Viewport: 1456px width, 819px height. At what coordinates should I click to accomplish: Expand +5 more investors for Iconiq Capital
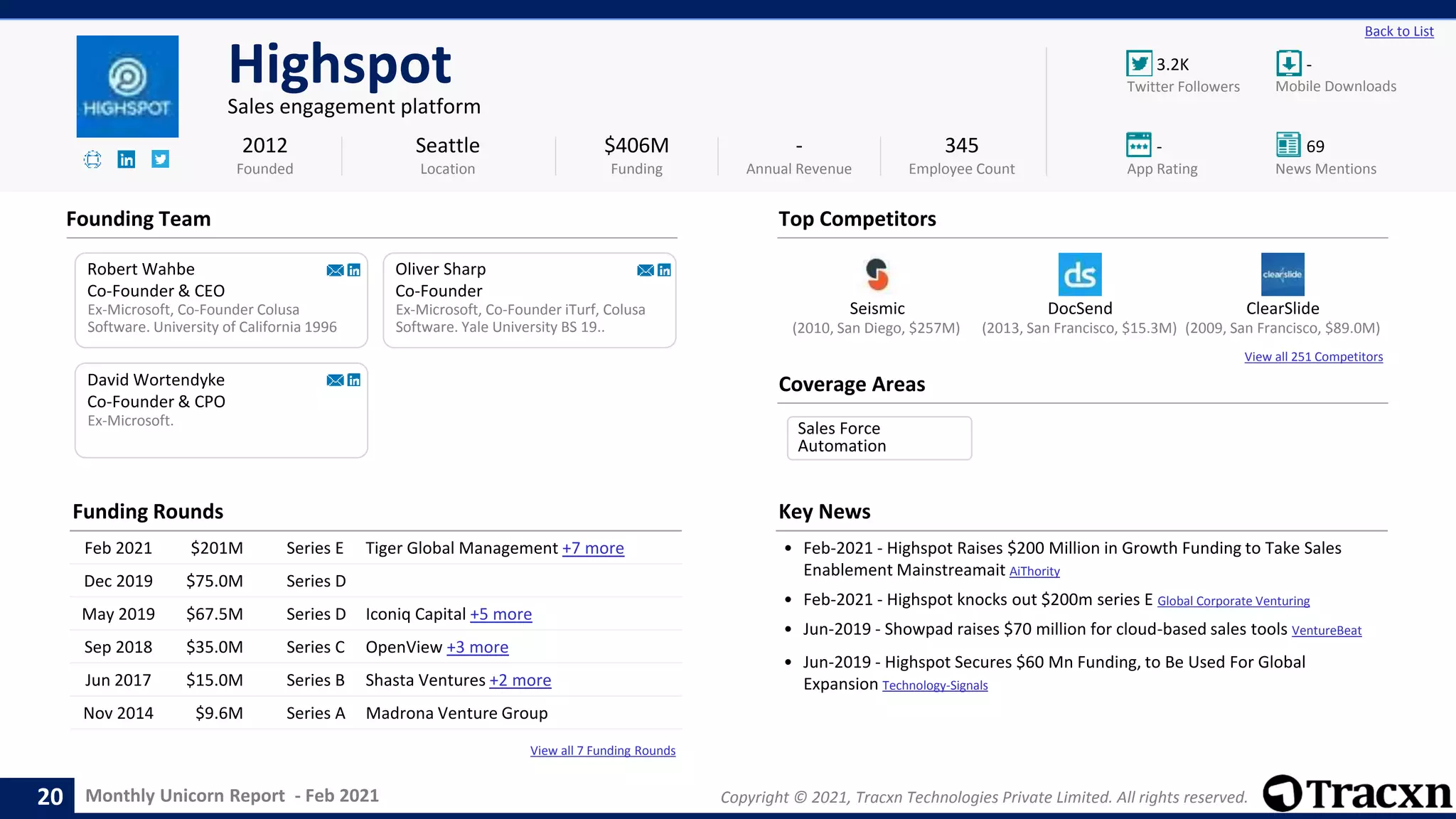coord(500,614)
